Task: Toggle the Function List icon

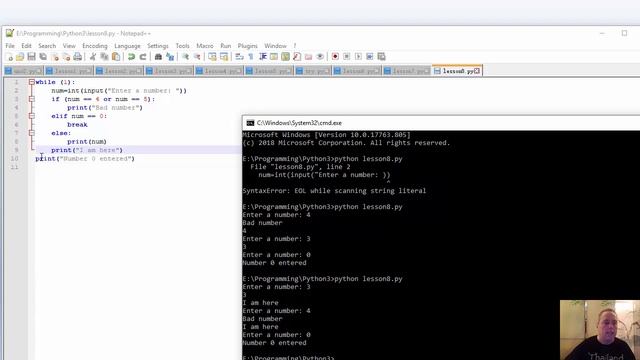Action: pyautogui.click(x=297, y=57)
